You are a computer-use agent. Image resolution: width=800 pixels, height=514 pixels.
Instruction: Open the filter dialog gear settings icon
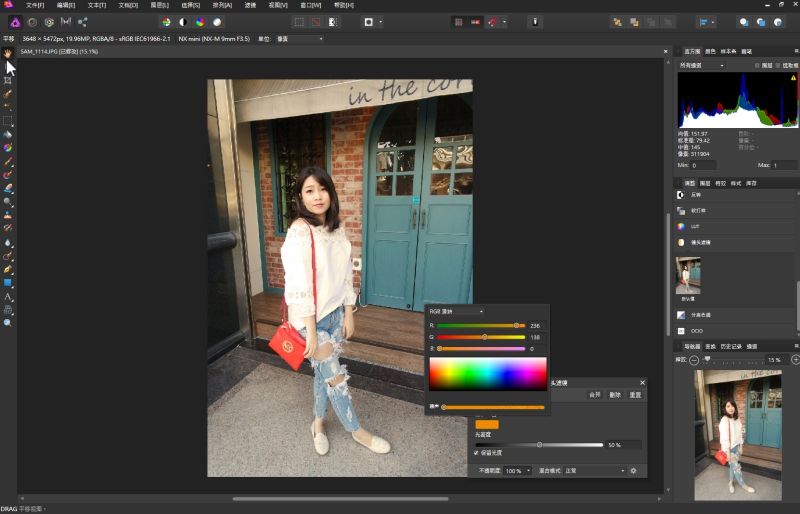tap(633, 470)
